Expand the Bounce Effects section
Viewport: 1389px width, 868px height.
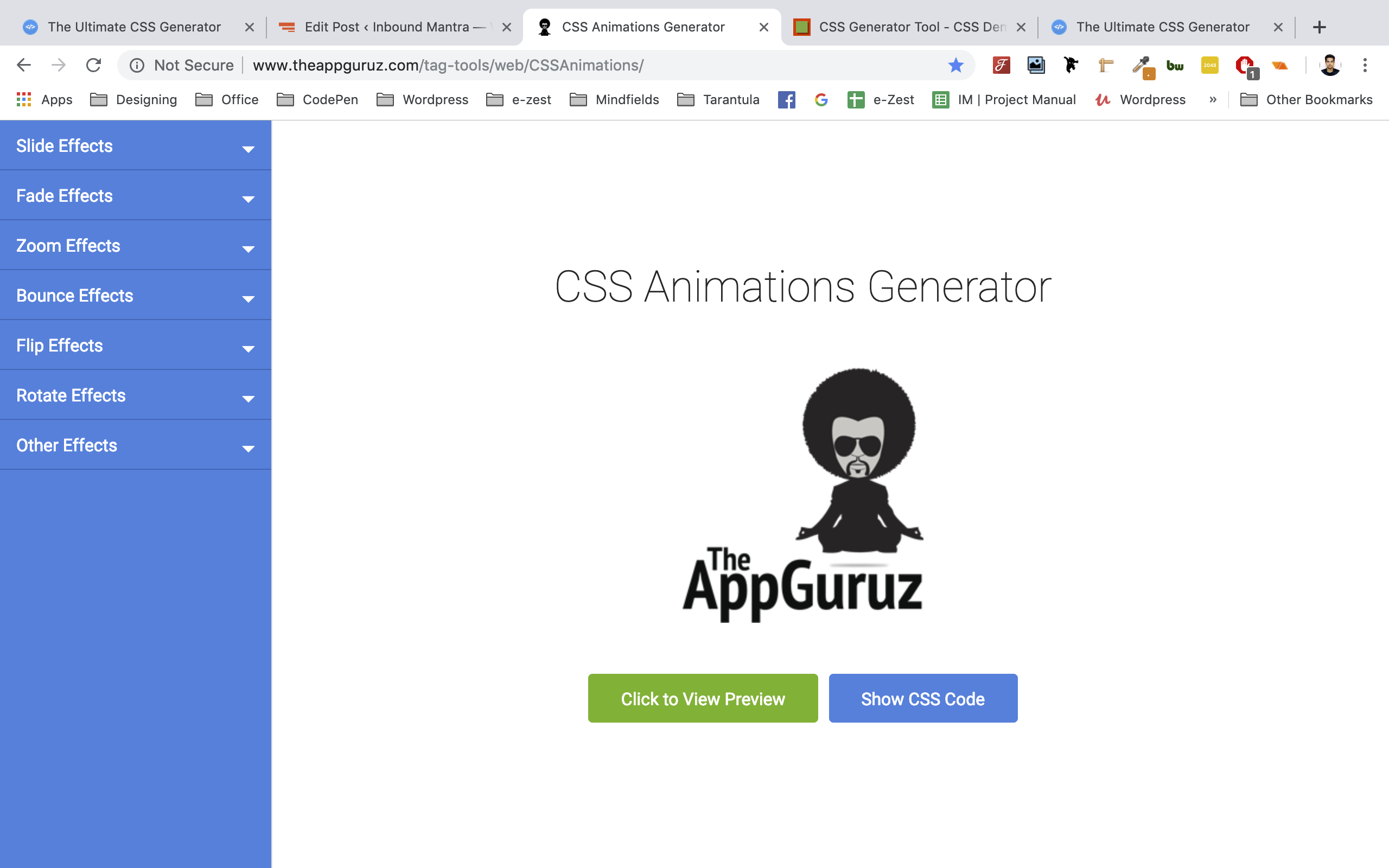click(x=136, y=296)
